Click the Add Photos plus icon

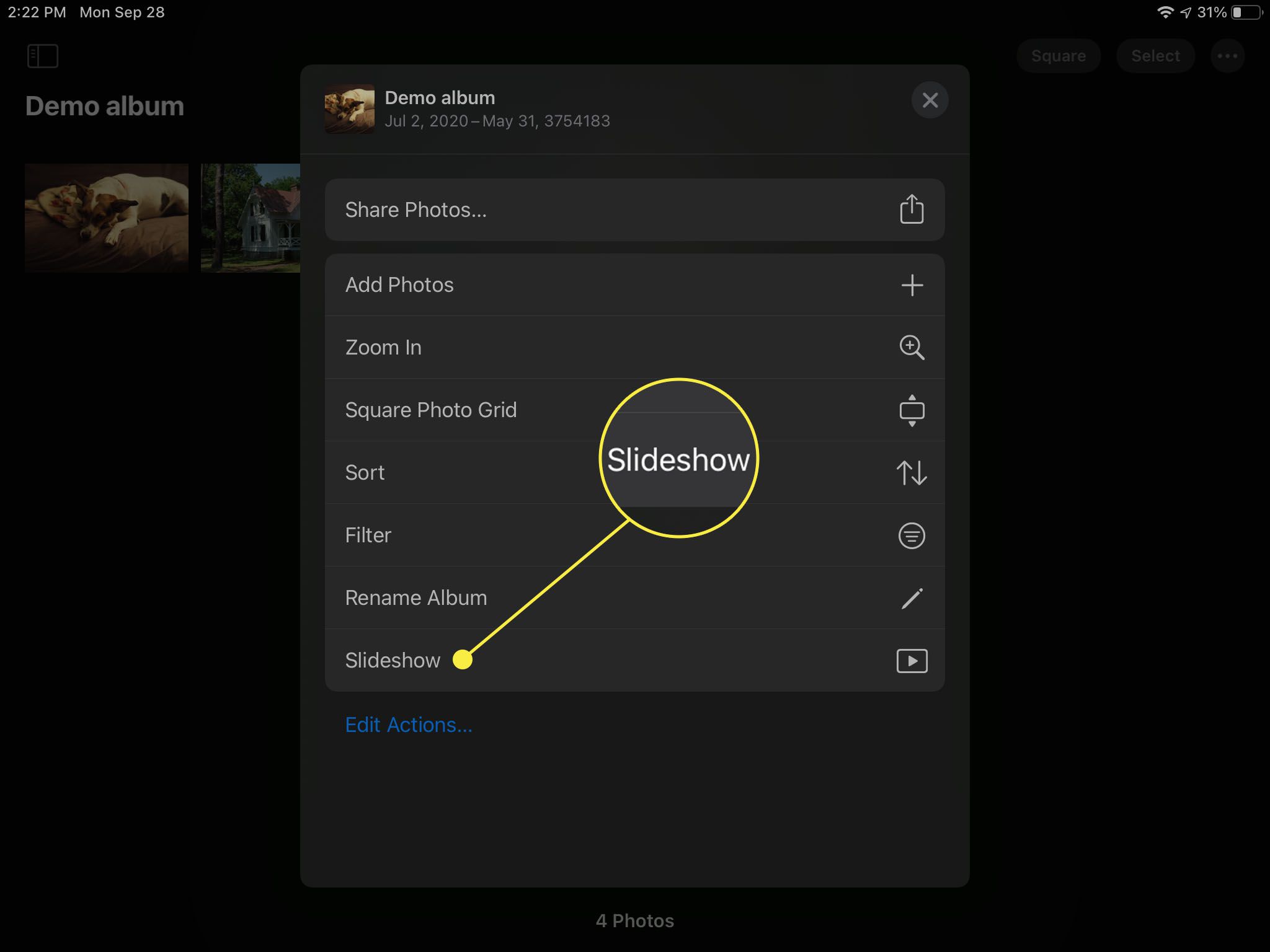click(x=912, y=285)
